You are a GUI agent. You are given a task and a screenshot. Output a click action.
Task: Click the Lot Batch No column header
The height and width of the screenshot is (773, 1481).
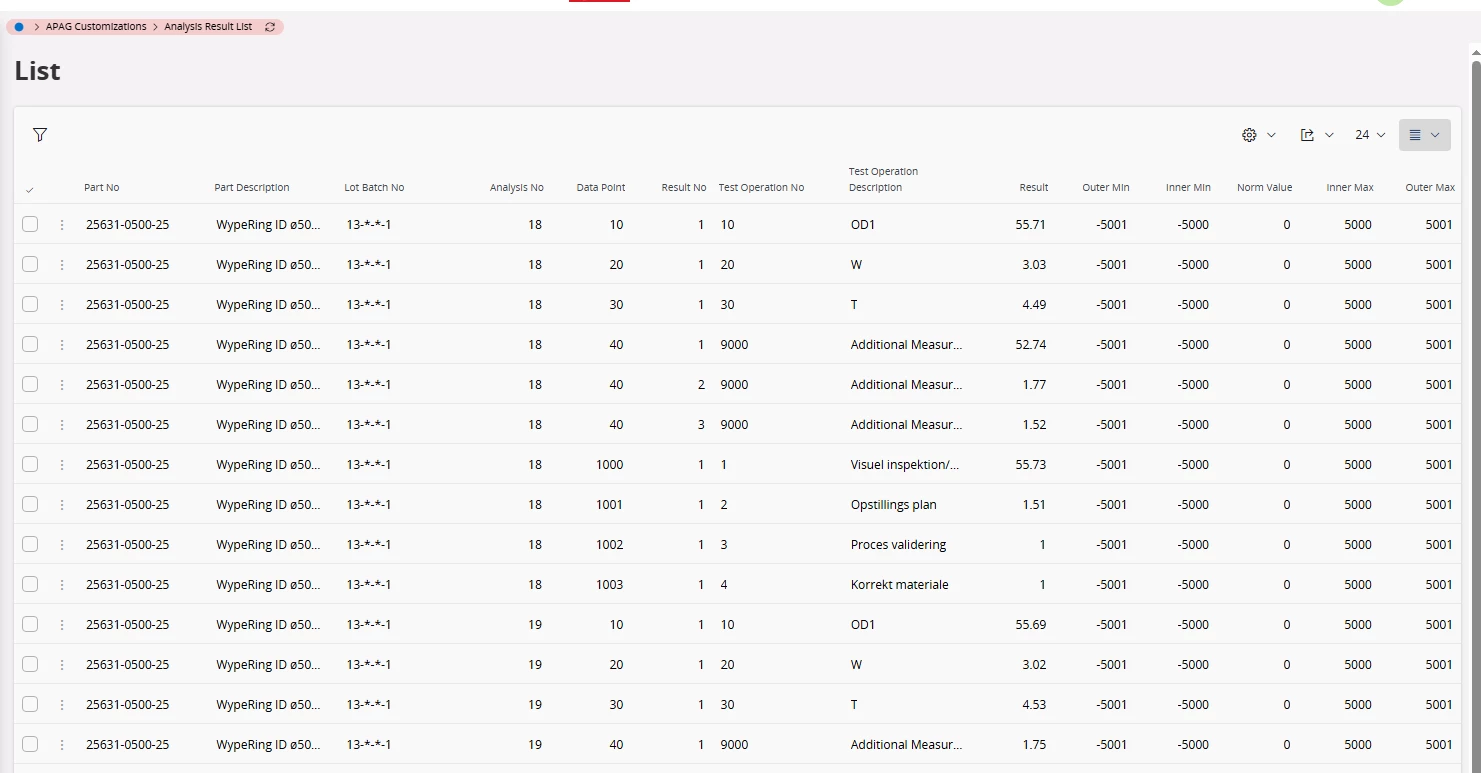(374, 188)
